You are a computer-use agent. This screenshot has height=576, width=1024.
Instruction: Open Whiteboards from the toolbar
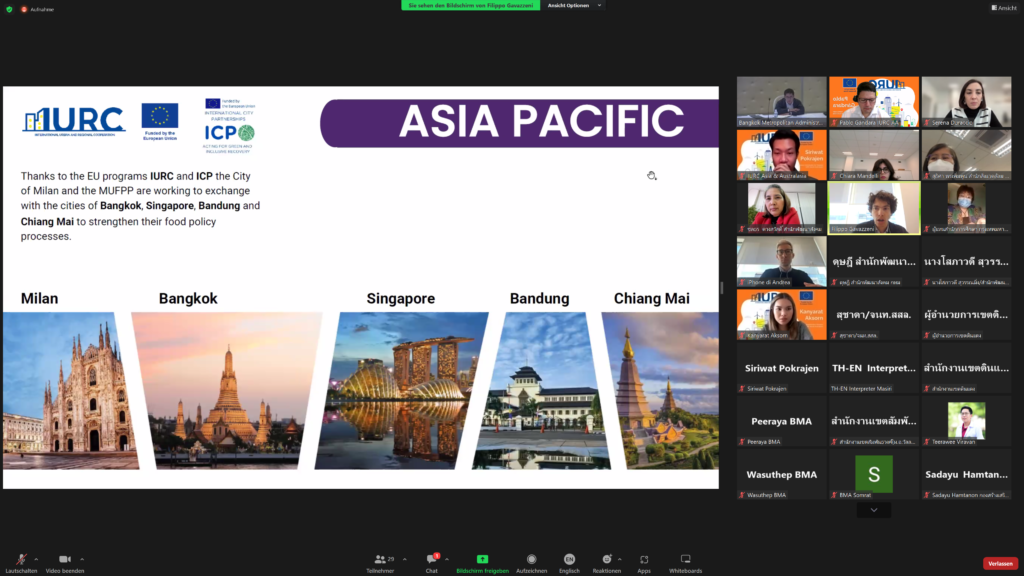pyautogui.click(x=685, y=560)
